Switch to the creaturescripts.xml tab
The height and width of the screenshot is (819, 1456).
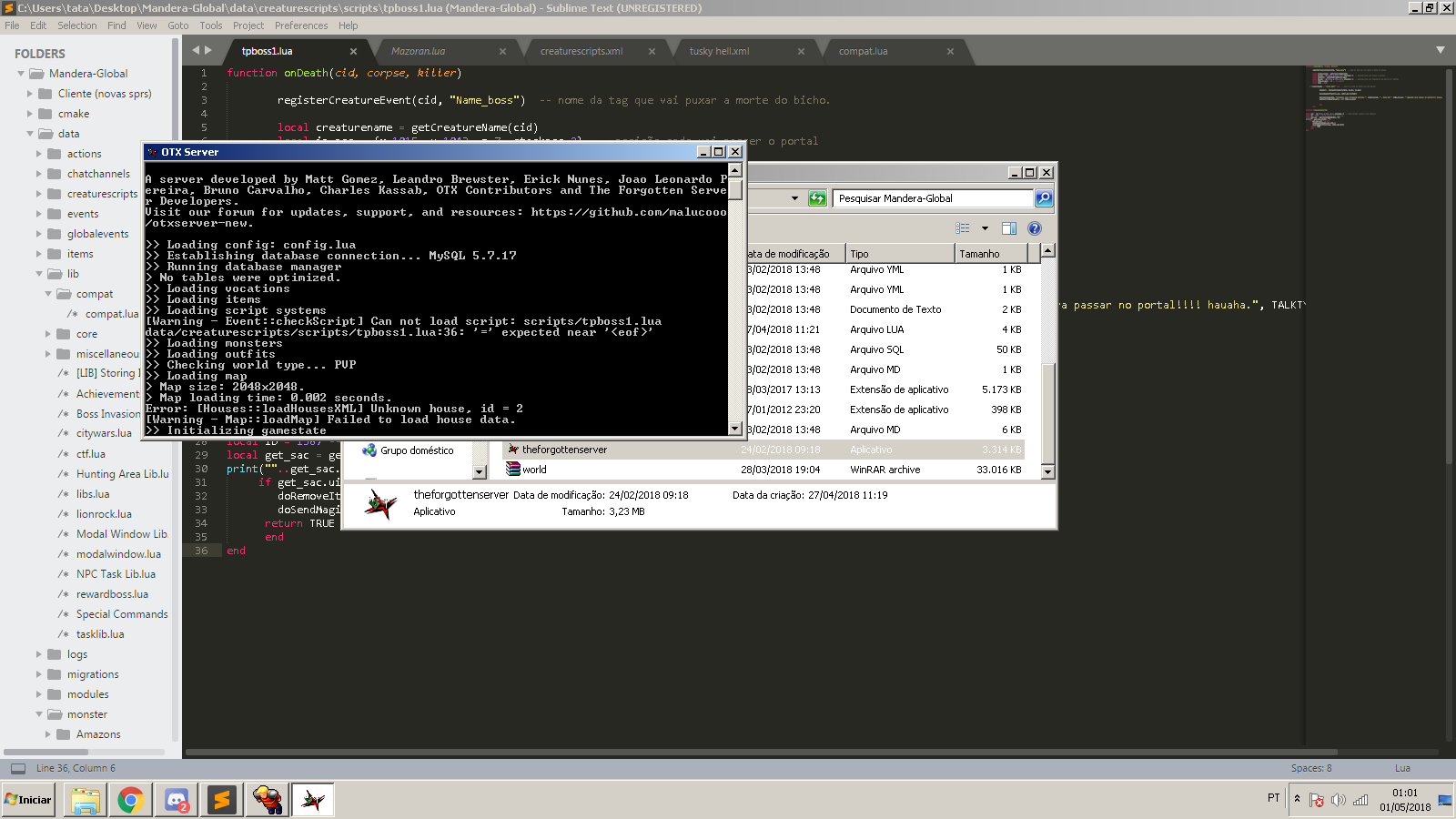(x=581, y=51)
